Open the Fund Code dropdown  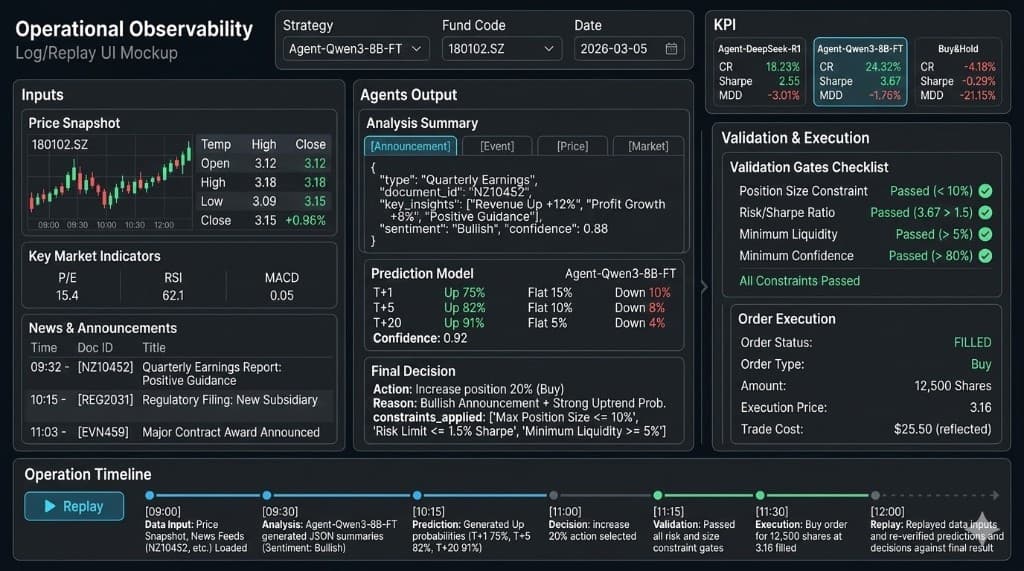[502, 48]
